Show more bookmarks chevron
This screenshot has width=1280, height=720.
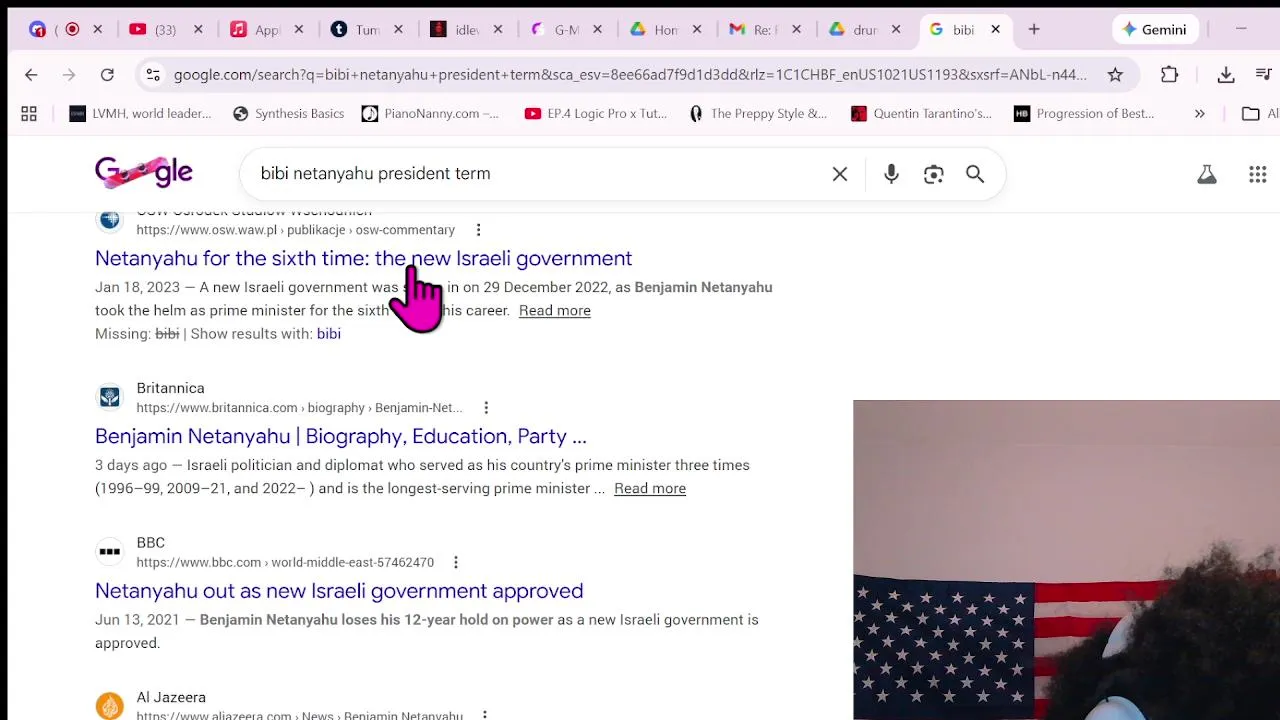click(x=1199, y=114)
